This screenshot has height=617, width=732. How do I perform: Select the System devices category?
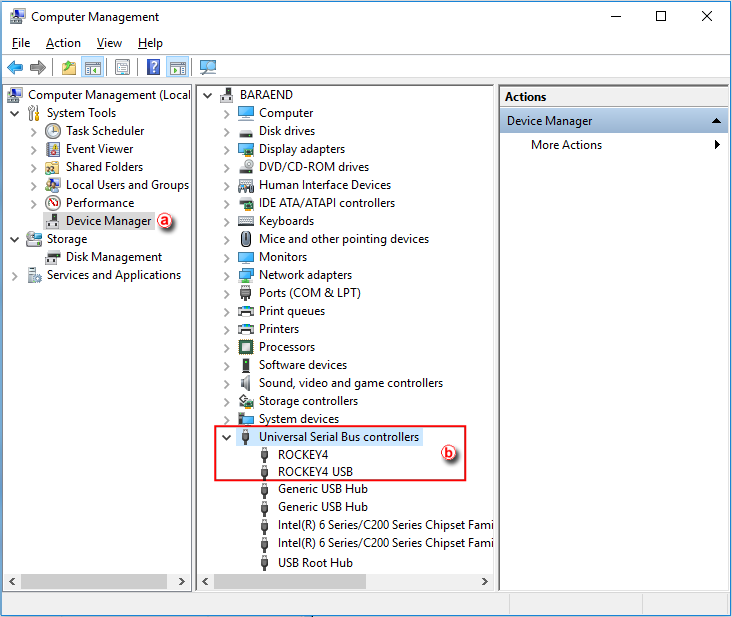(299, 419)
